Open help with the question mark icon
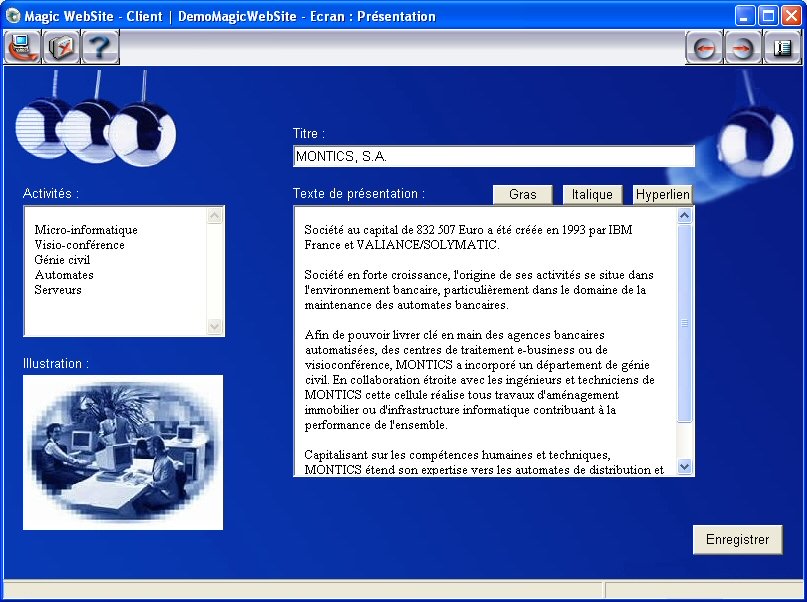This screenshot has width=807, height=602. [x=101, y=47]
